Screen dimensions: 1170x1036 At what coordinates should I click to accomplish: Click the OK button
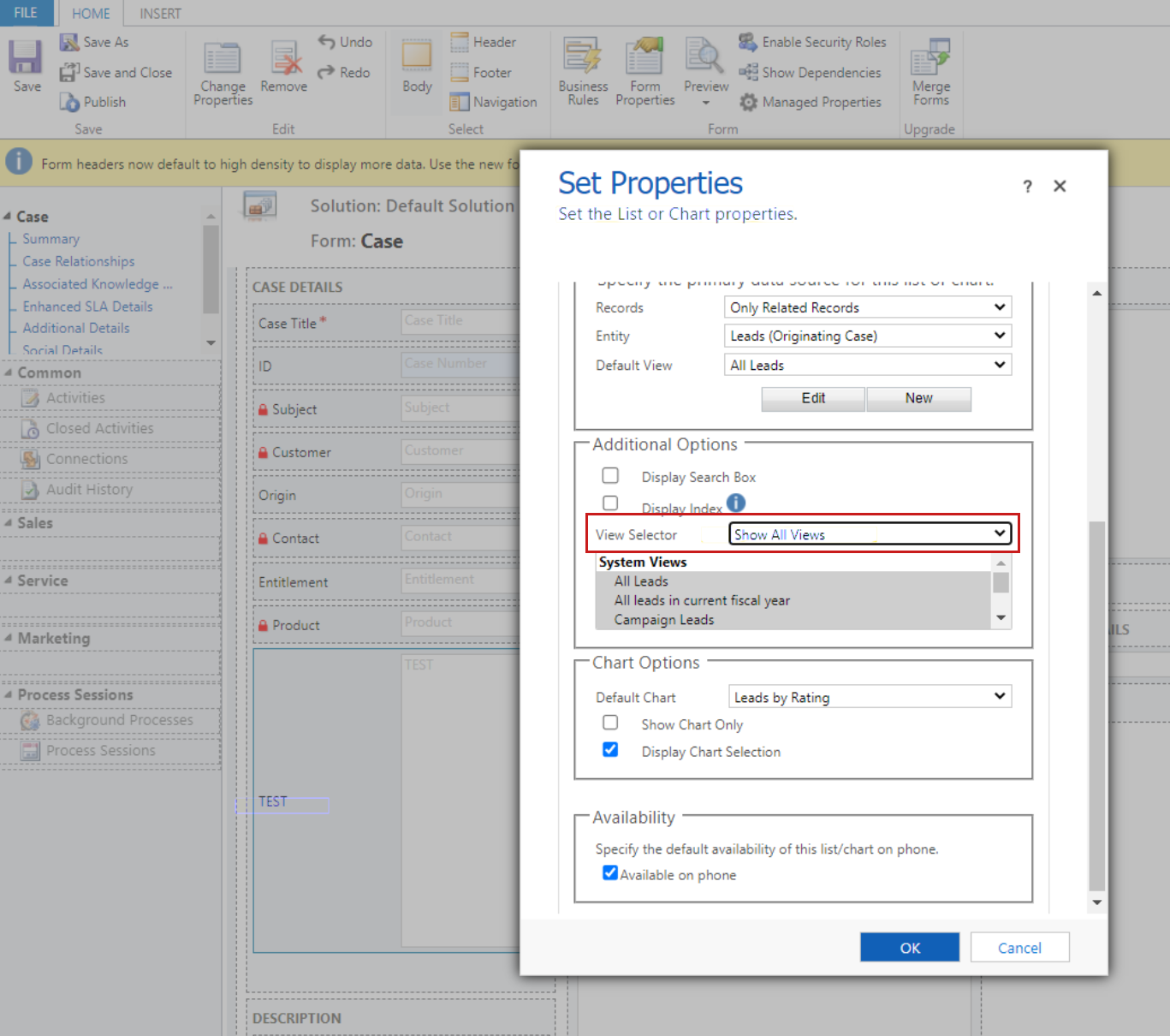[x=910, y=948]
